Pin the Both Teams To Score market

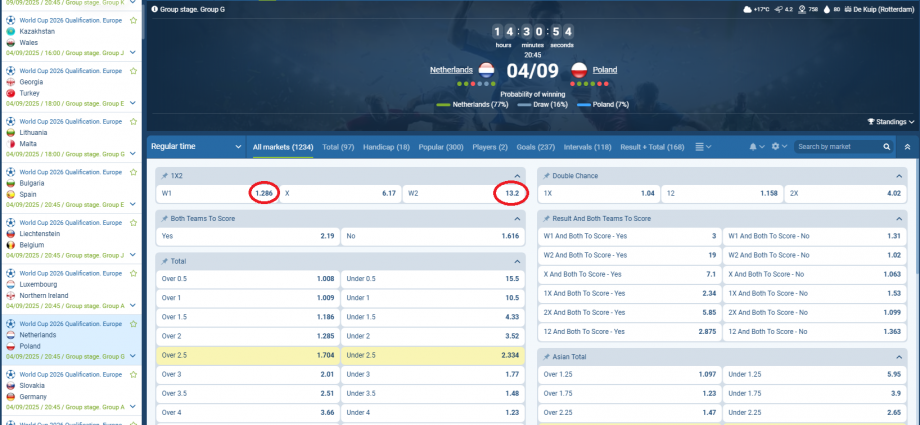(165, 219)
